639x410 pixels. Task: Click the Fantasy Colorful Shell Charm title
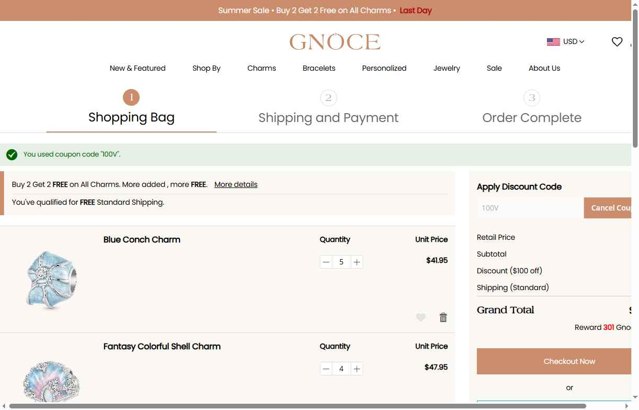162,346
